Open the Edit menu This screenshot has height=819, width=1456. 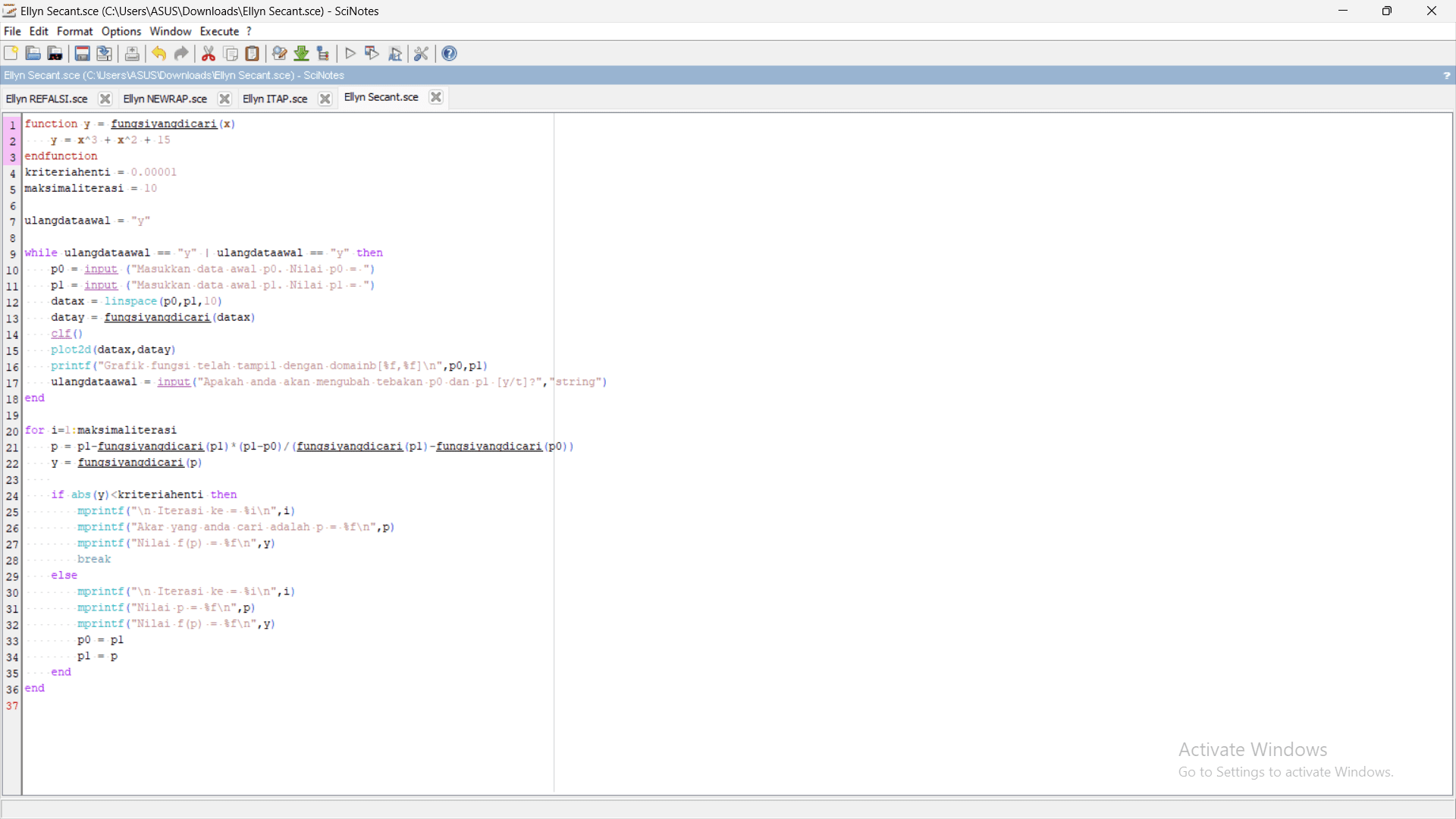tap(39, 31)
